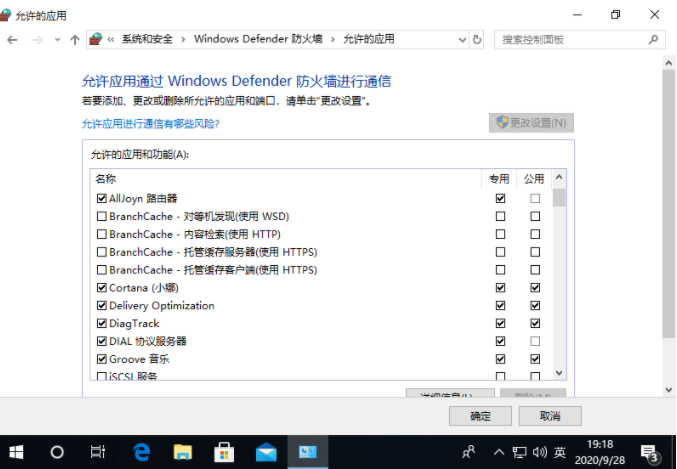Click the 取消 button
The width and height of the screenshot is (677, 469).
[x=550, y=416]
